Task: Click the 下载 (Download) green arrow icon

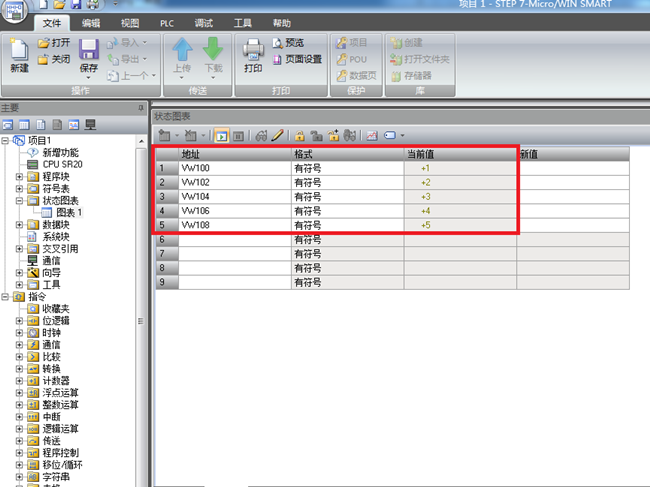Action: 213,54
